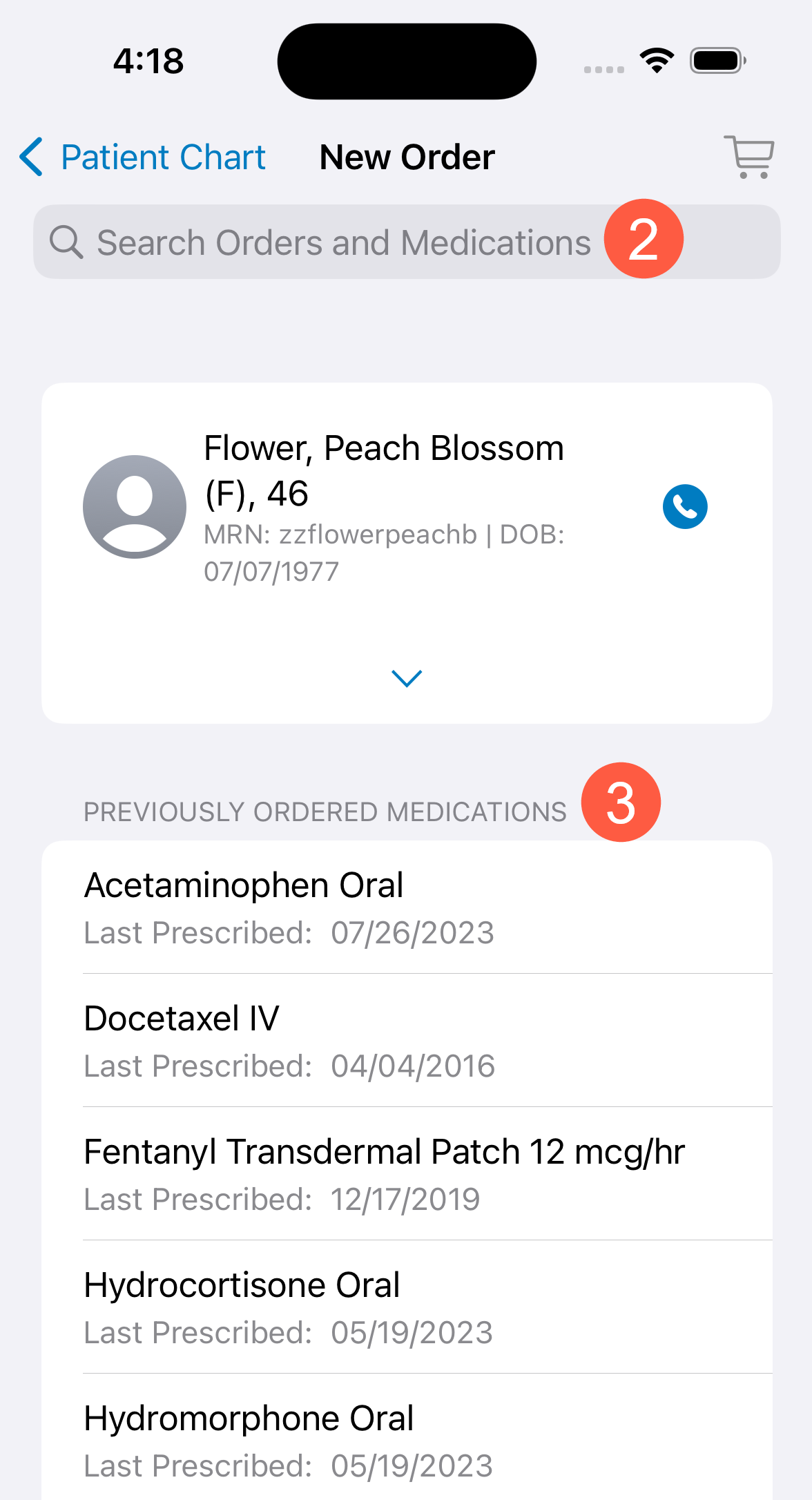812x1500 pixels.
Task: Tap the New Order title
Action: [x=407, y=157]
